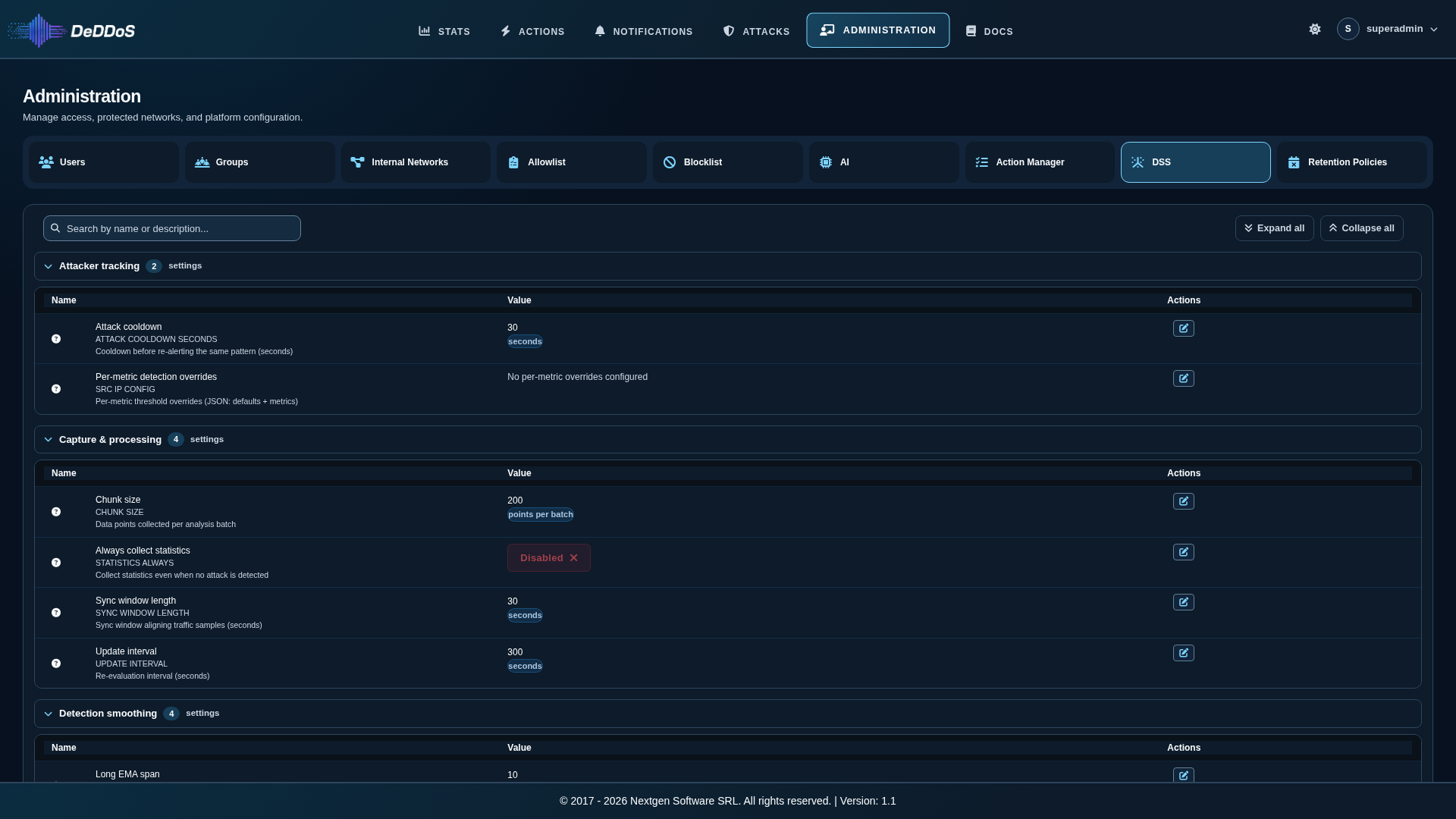Show help for Attack cooldown
The height and width of the screenshot is (819, 1456).
pyautogui.click(x=56, y=339)
